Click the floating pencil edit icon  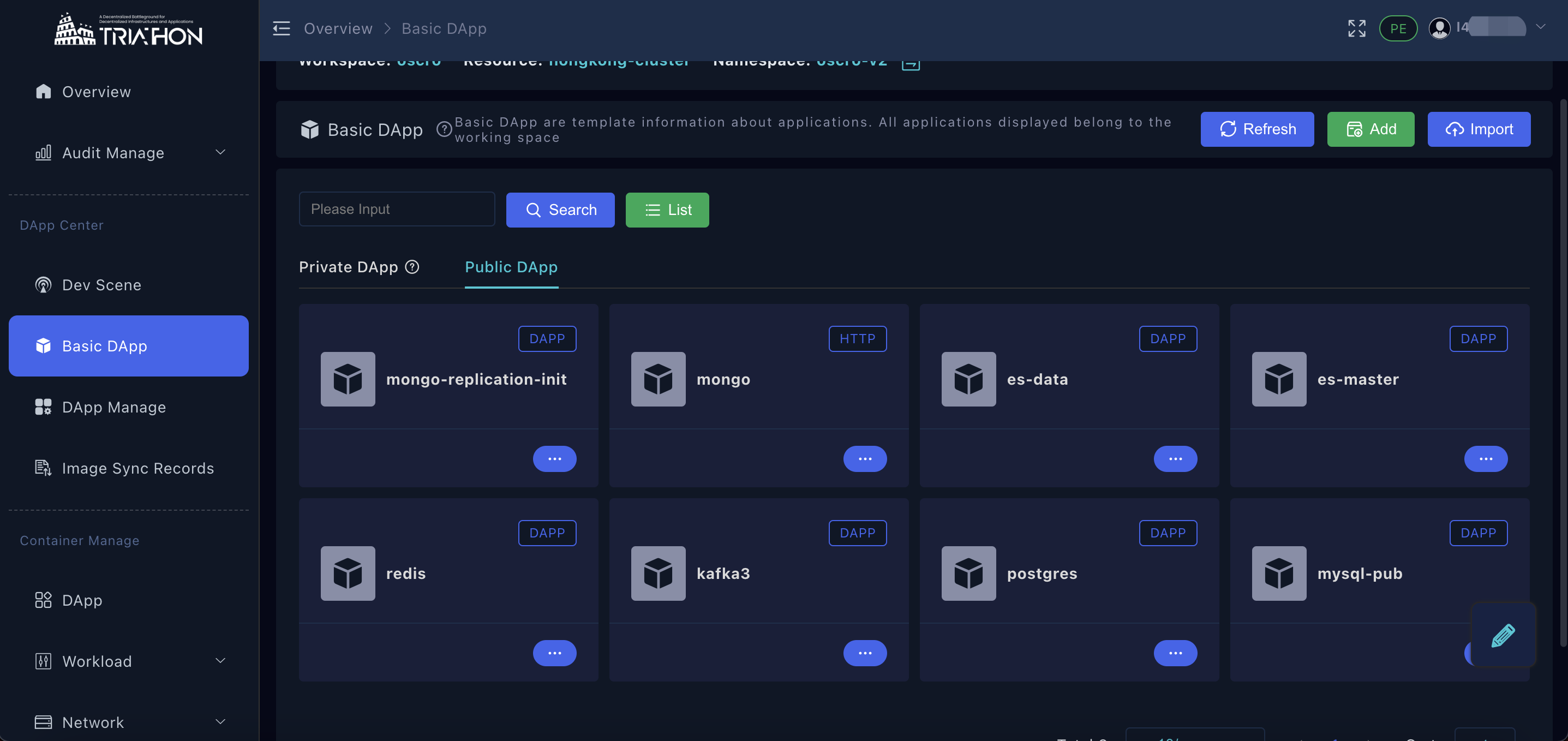(x=1503, y=635)
